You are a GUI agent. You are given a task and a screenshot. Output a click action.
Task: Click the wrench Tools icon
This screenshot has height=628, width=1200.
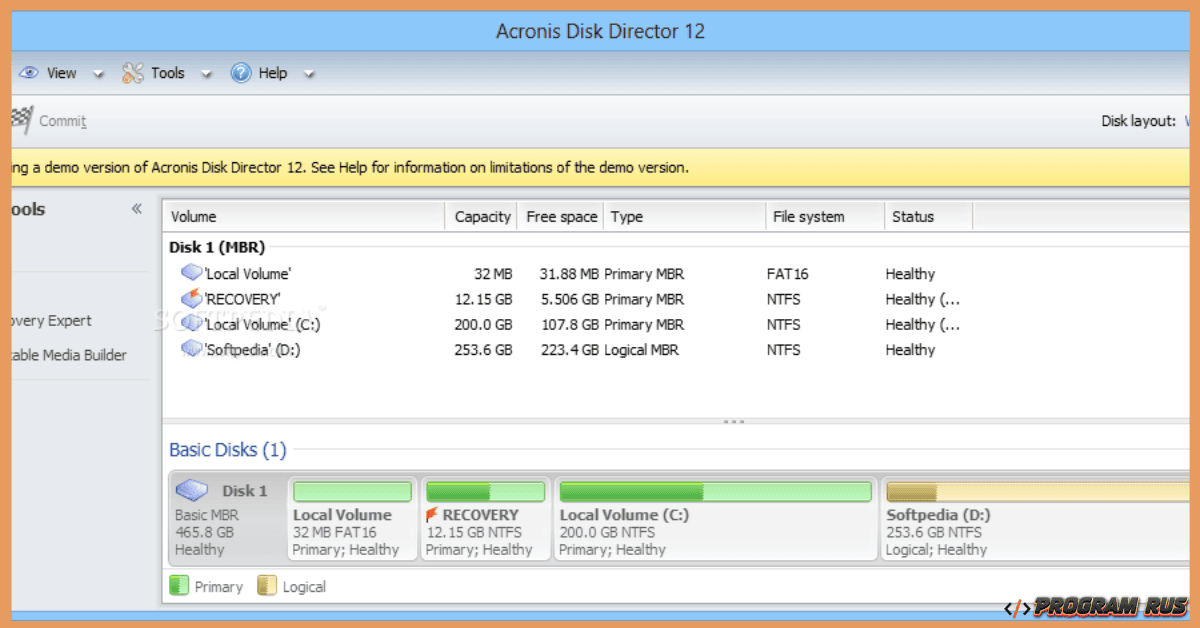[131, 72]
